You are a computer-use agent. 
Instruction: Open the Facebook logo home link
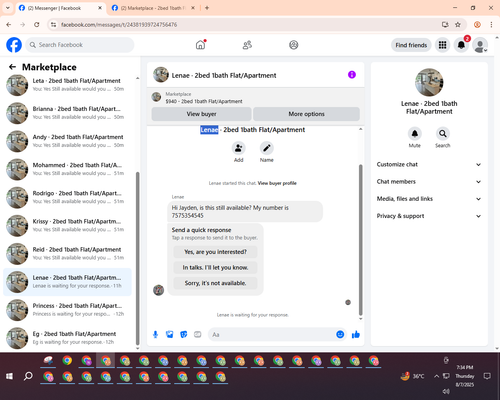(14, 45)
